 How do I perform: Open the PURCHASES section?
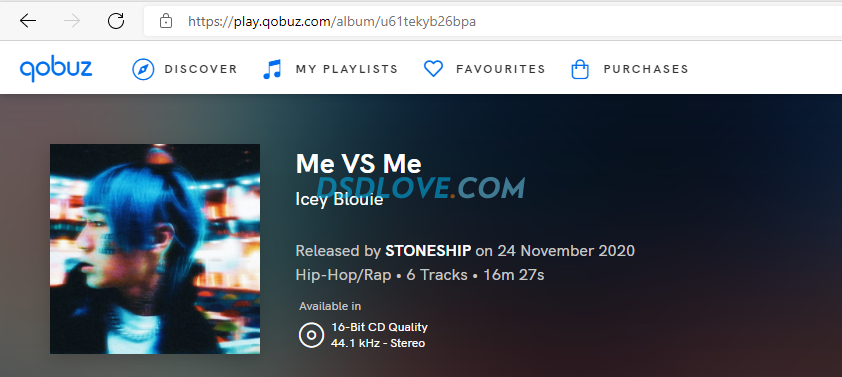click(x=646, y=69)
